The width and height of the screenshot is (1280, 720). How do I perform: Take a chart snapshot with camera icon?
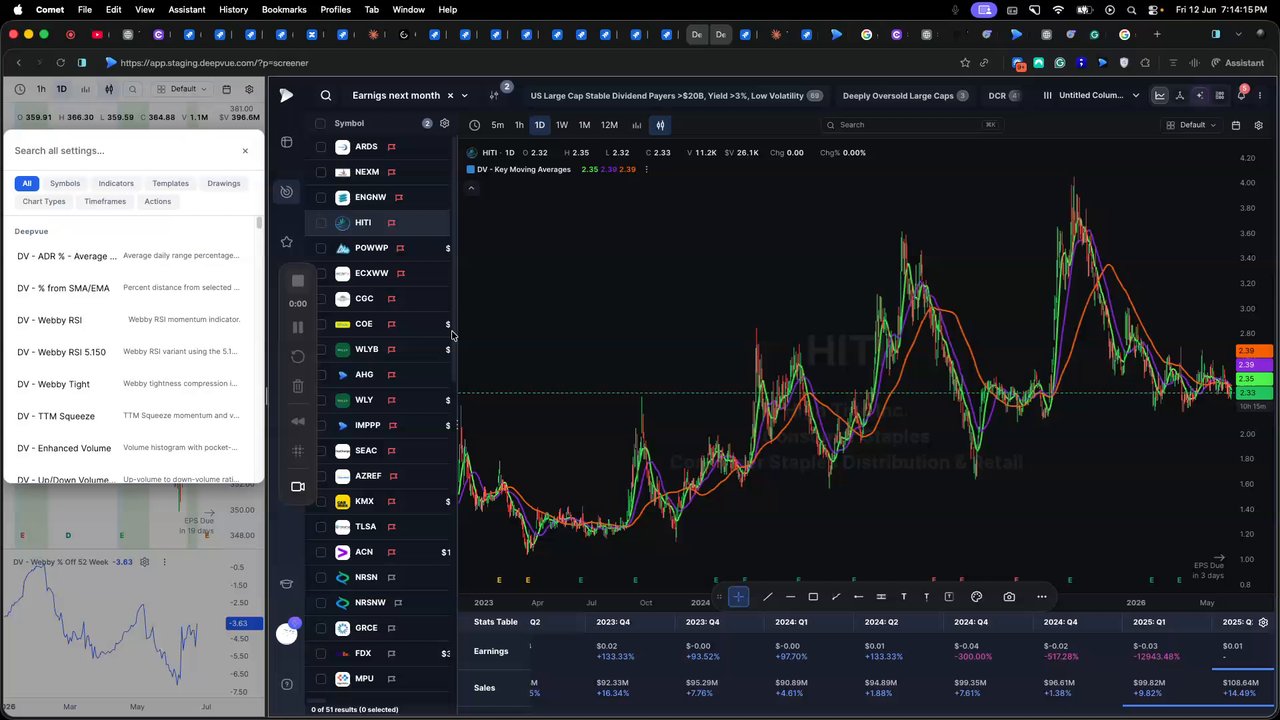(1009, 597)
